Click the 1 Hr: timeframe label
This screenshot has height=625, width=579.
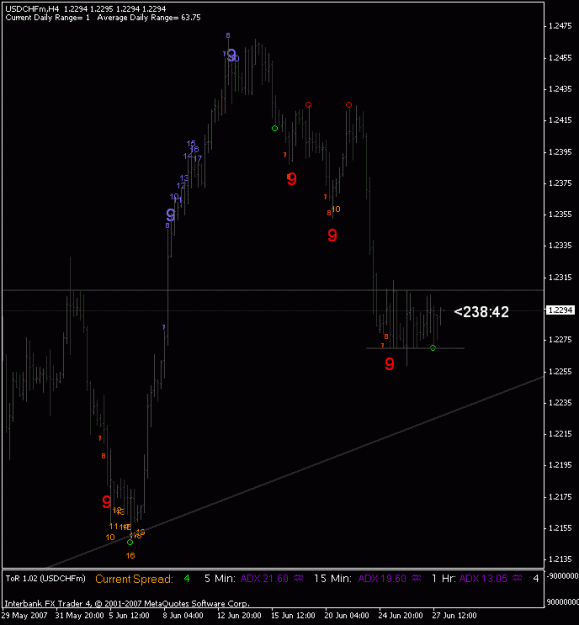pyautogui.click(x=444, y=578)
